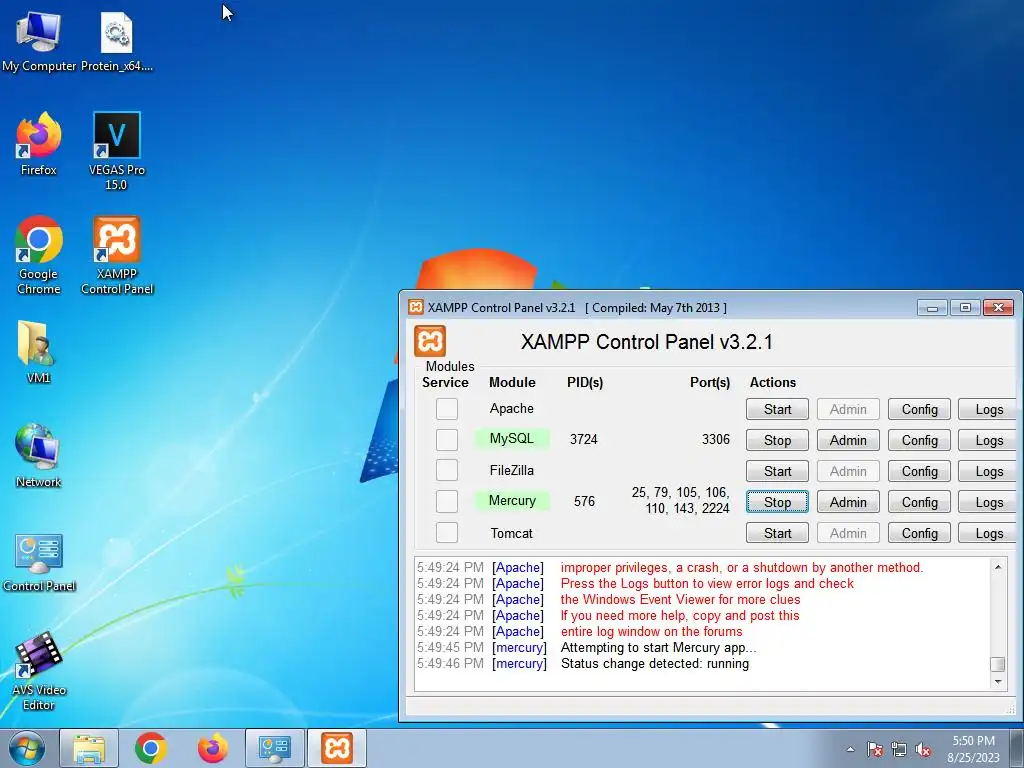View Mercury Logs
Image resolution: width=1024 pixels, height=768 pixels.
click(x=989, y=502)
